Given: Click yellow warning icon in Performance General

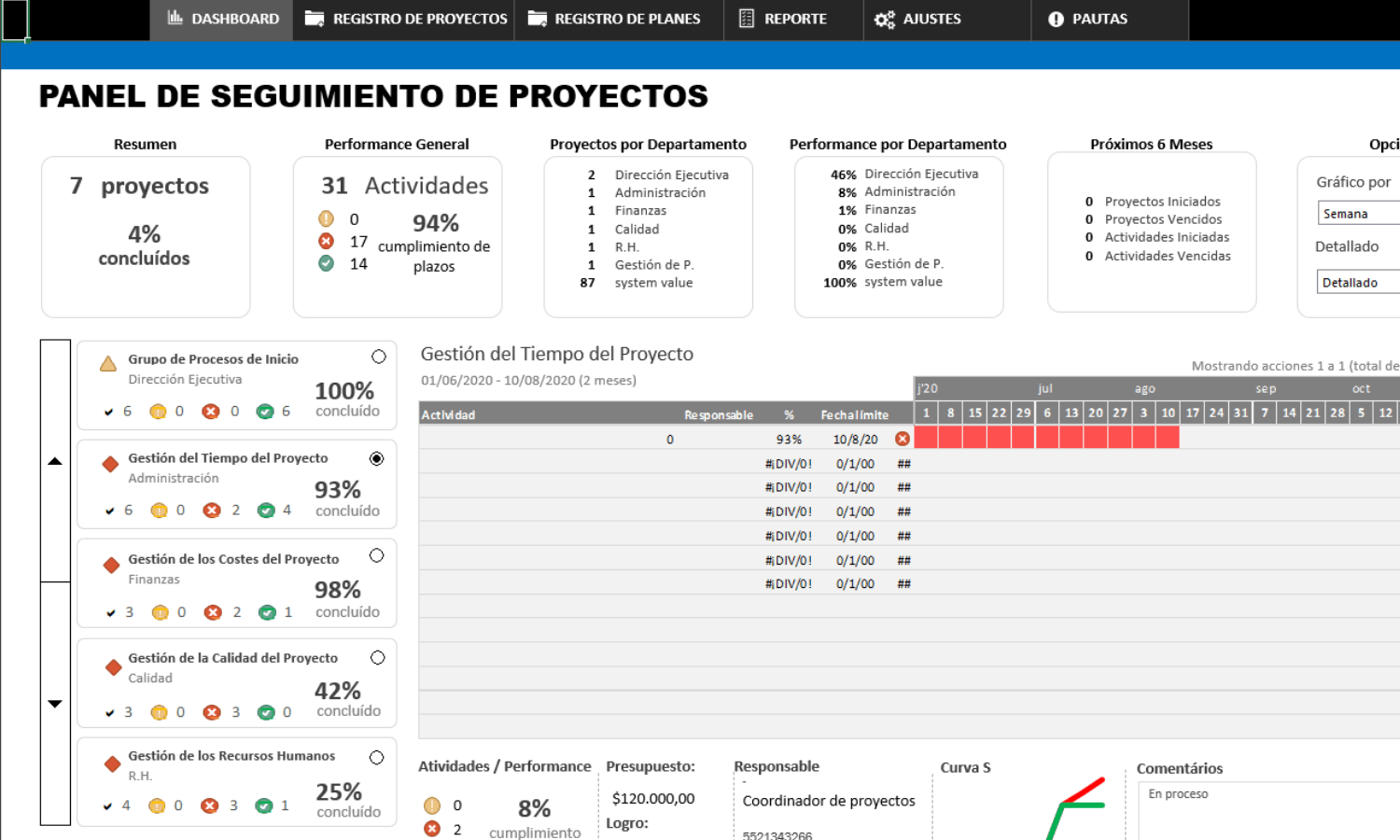Looking at the screenshot, I should click(326, 218).
